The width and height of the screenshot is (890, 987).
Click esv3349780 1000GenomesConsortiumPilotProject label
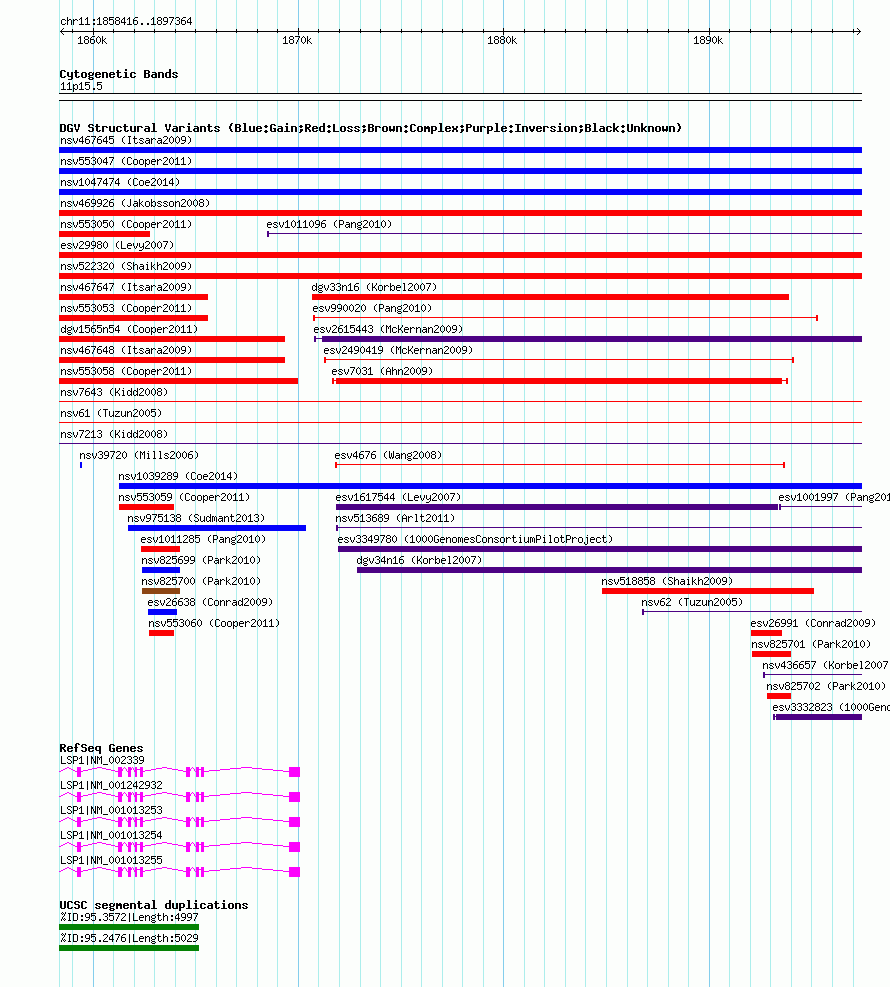tap(475, 539)
